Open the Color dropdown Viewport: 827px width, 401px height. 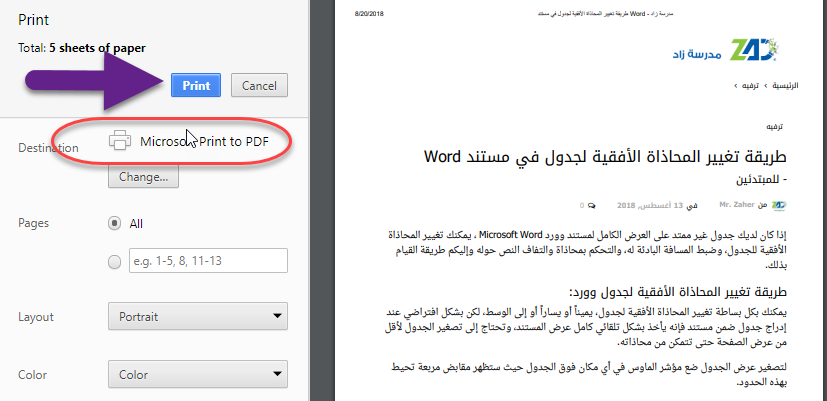tap(198, 375)
